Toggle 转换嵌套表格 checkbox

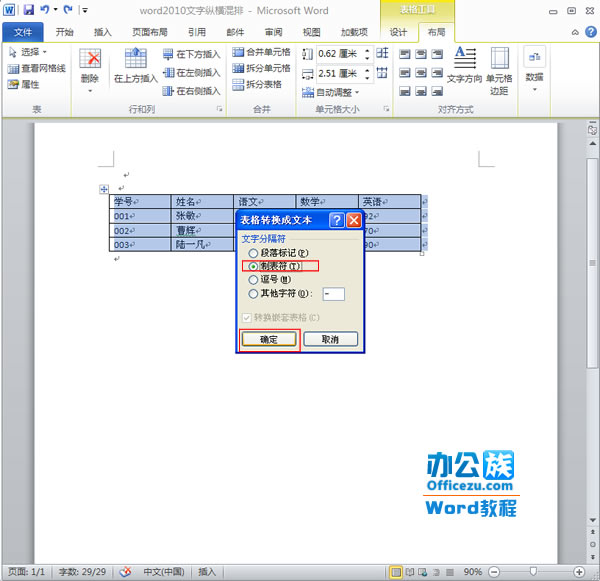247,317
